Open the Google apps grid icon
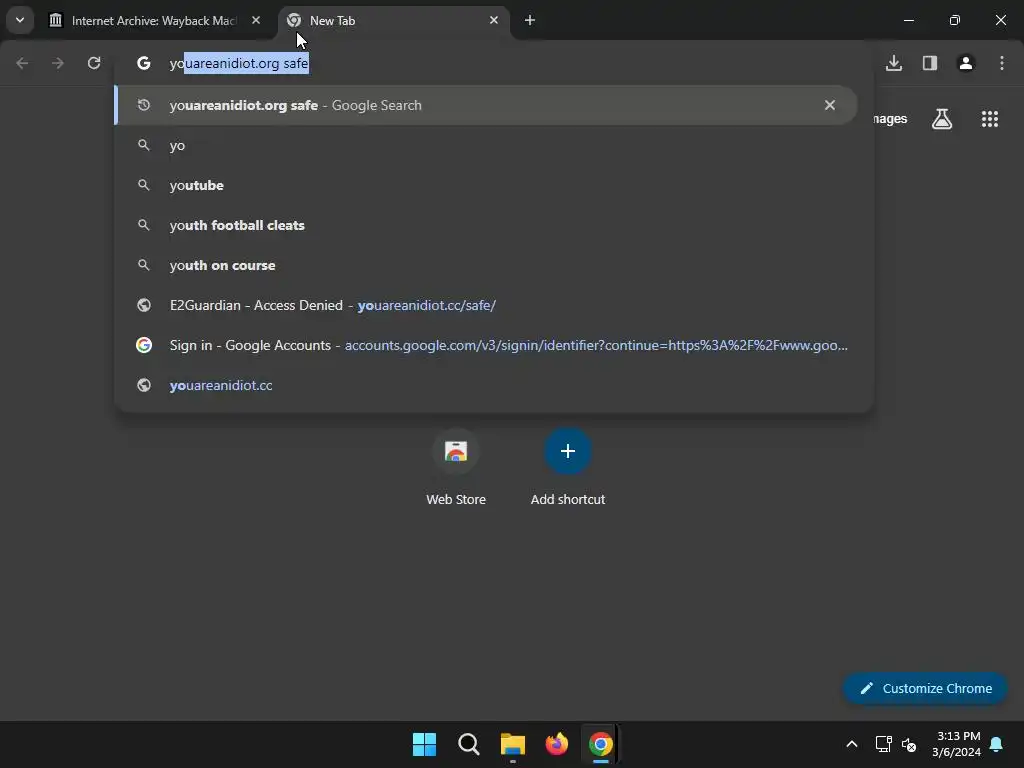 point(989,119)
